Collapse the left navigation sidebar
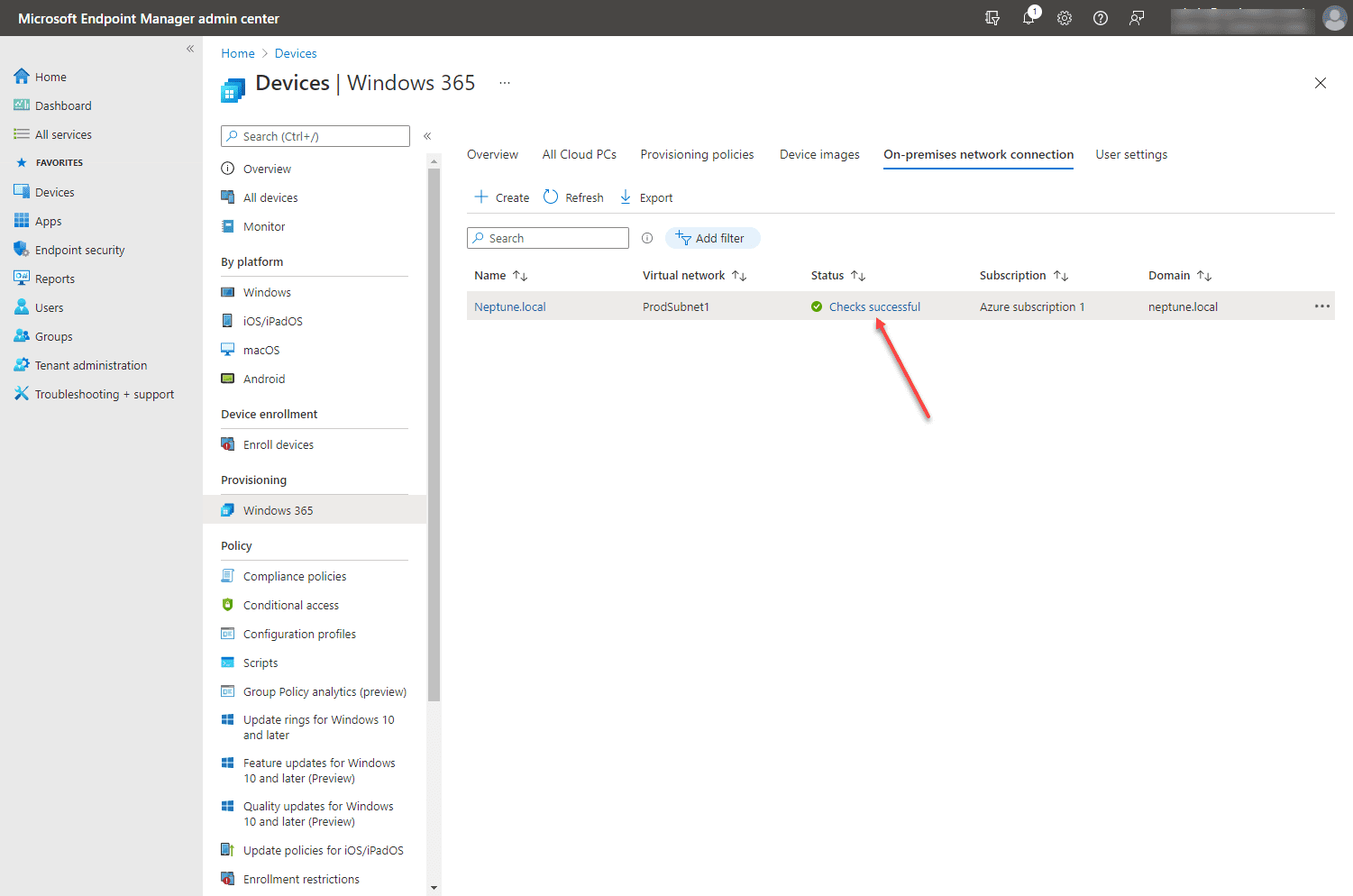Screen dimensions: 1353x896 (190, 49)
